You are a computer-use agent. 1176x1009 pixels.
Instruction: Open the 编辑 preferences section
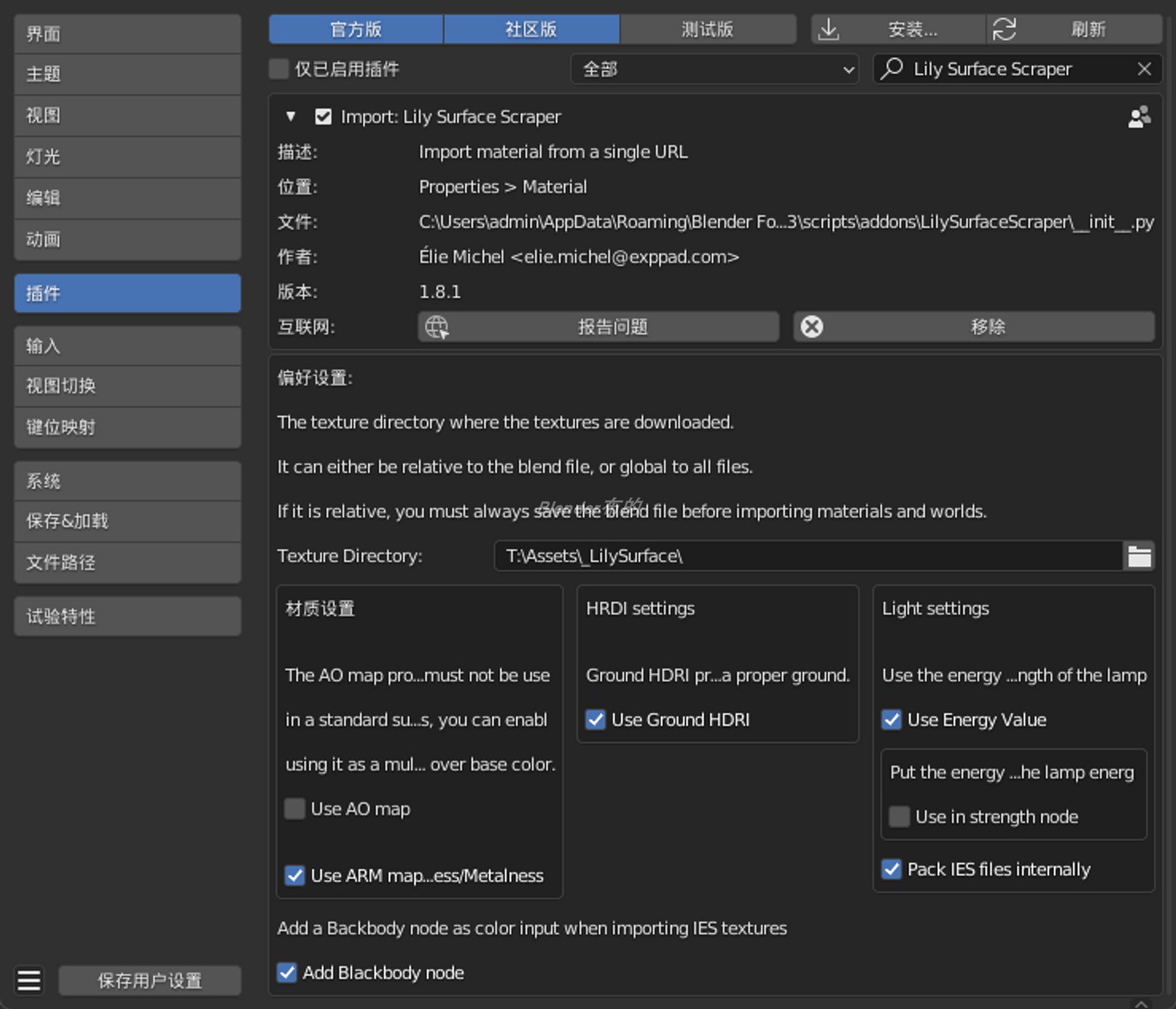coord(128,198)
